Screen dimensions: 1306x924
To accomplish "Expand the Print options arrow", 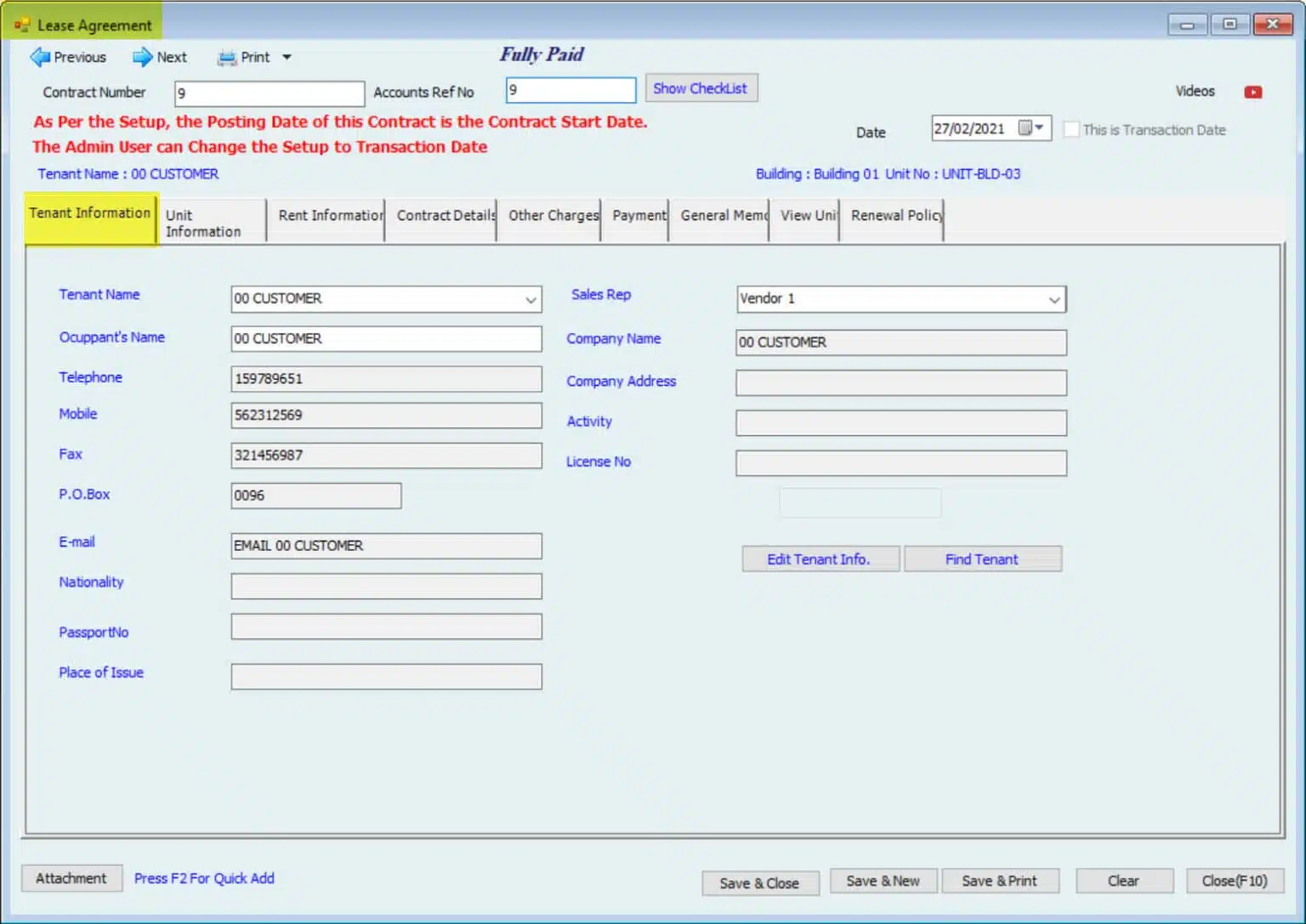I will (287, 57).
